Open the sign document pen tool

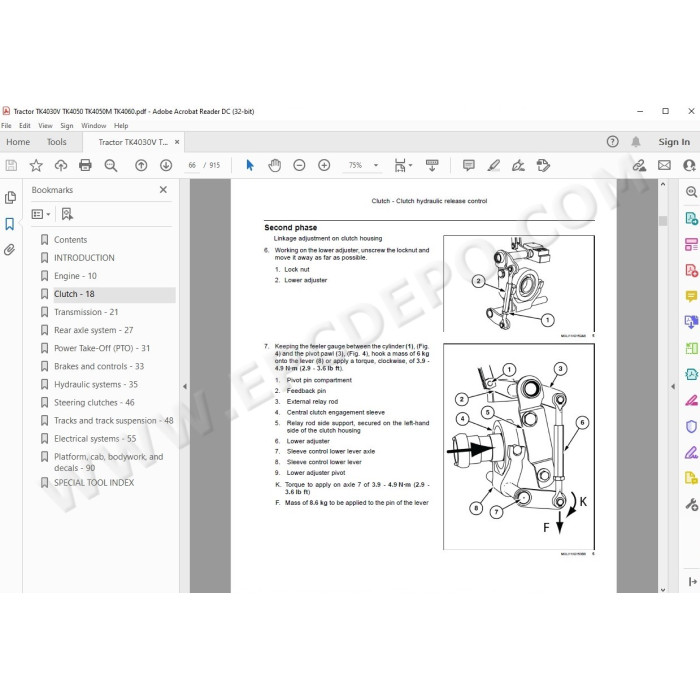pos(518,166)
